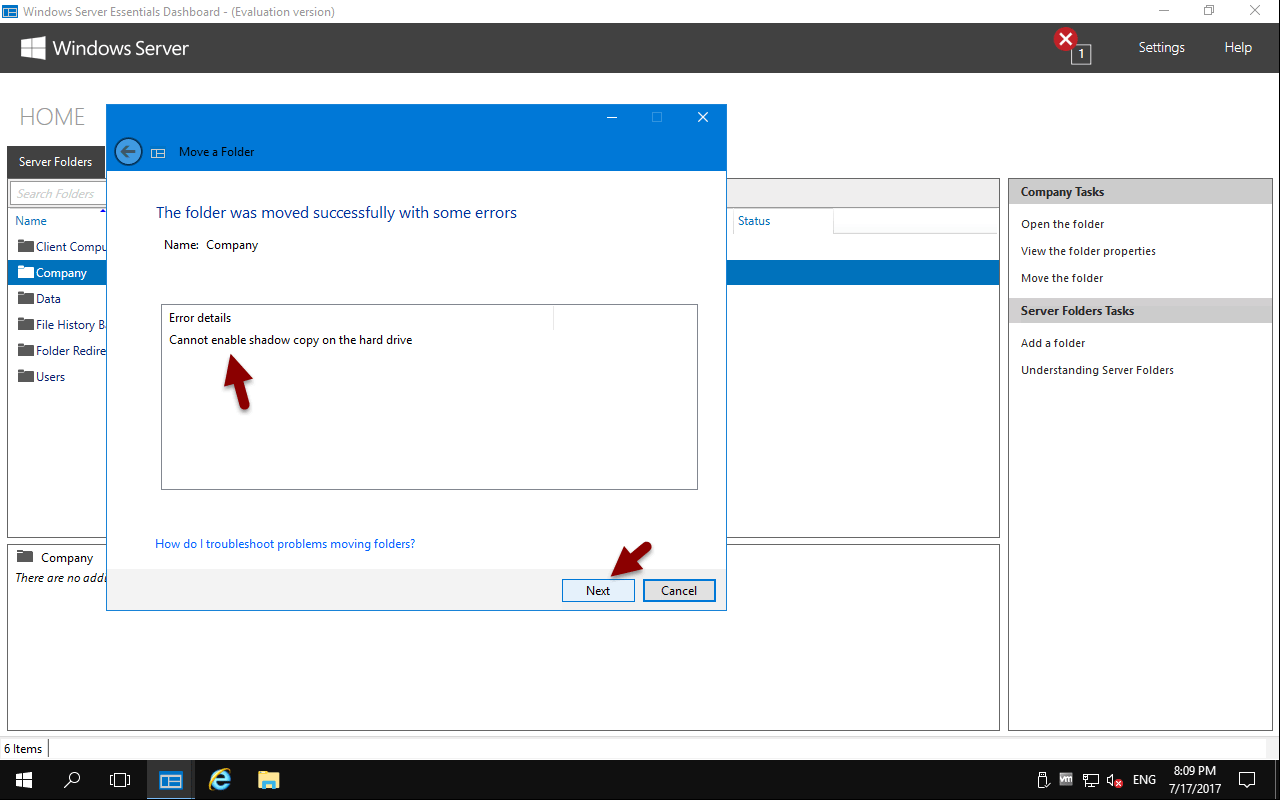The height and width of the screenshot is (800, 1280).
Task: Click the Server Folders Tasks section header
Action: pyautogui.click(x=1140, y=311)
